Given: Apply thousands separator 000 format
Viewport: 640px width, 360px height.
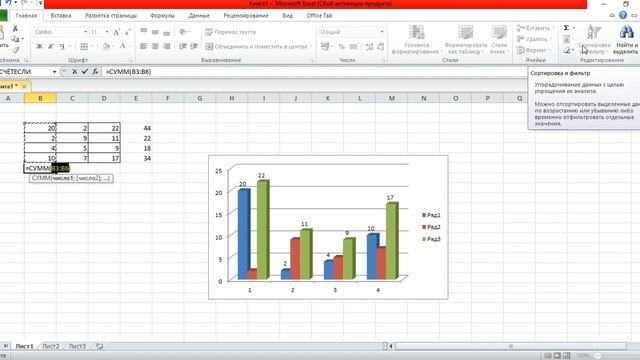Looking at the screenshot, I should click(x=353, y=47).
